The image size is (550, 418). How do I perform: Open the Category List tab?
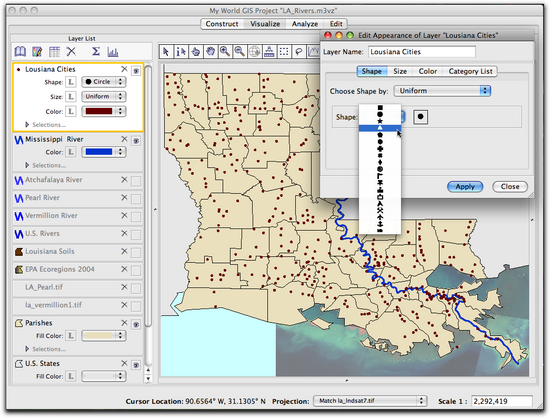pyautogui.click(x=470, y=72)
